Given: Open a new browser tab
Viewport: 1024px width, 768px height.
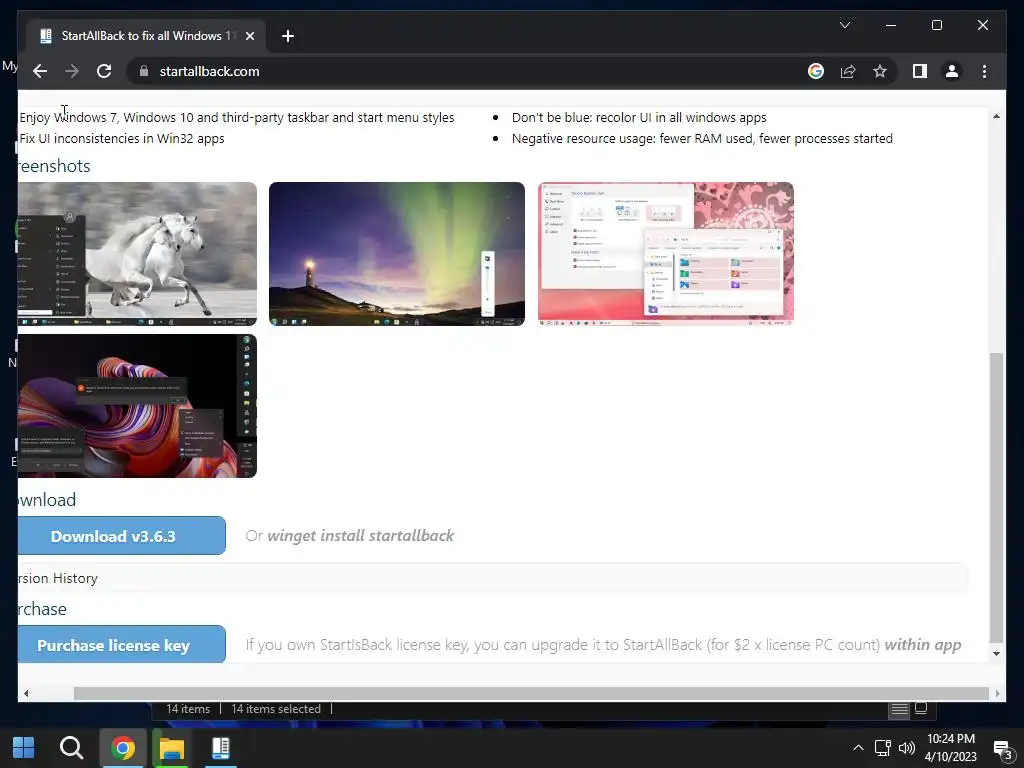Looking at the screenshot, I should pos(287,36).
